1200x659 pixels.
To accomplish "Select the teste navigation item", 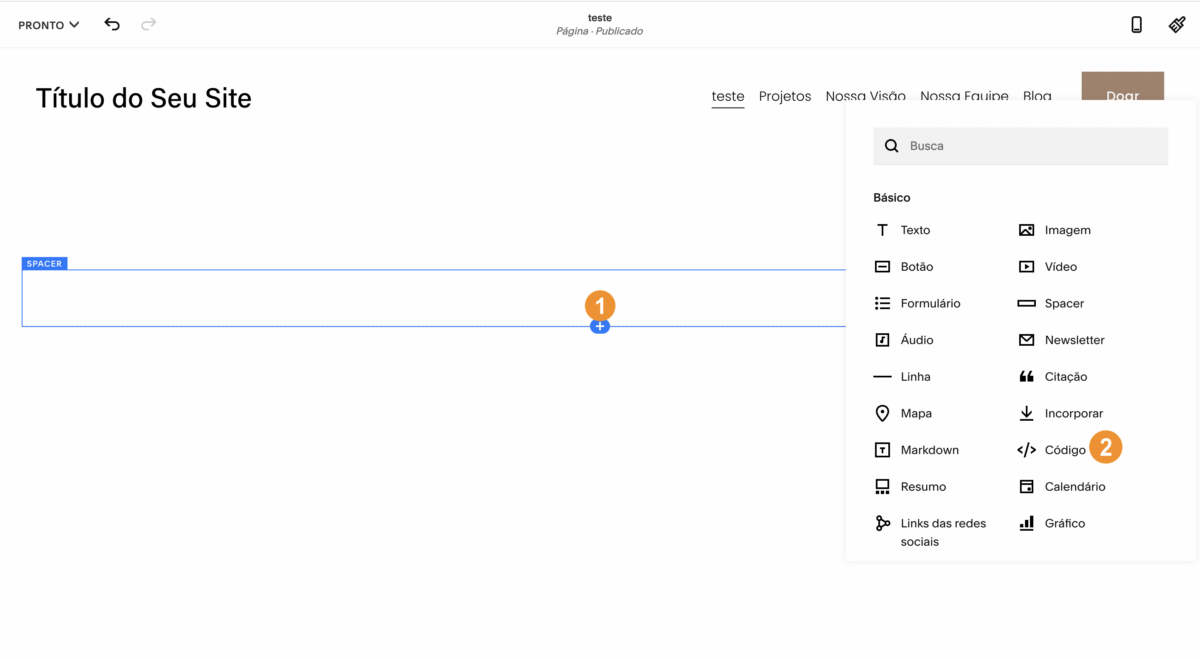I will (728, 96).
